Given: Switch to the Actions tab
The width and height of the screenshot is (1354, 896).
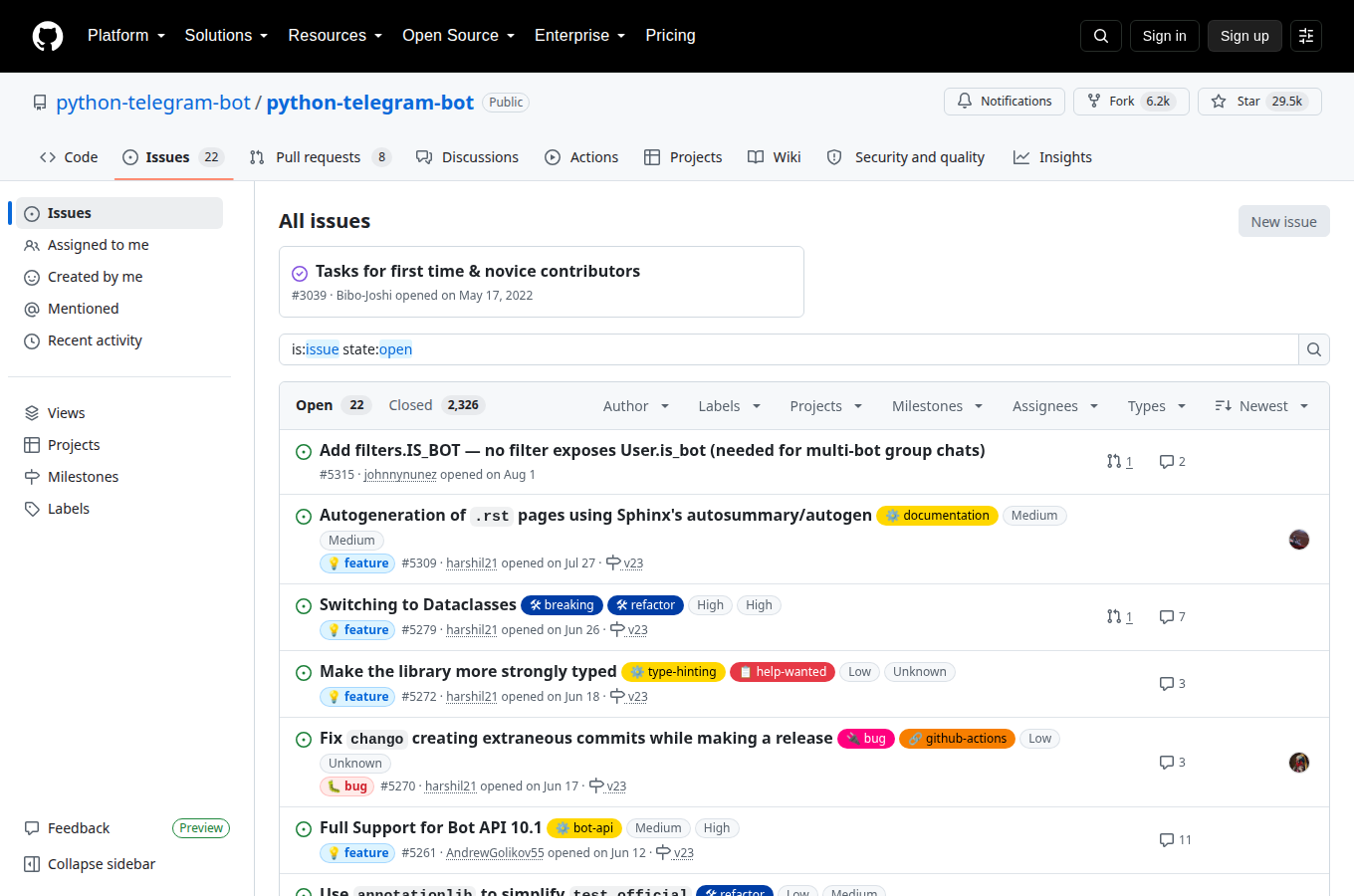Looking at the screenshot, I should (x=581, y=157).
